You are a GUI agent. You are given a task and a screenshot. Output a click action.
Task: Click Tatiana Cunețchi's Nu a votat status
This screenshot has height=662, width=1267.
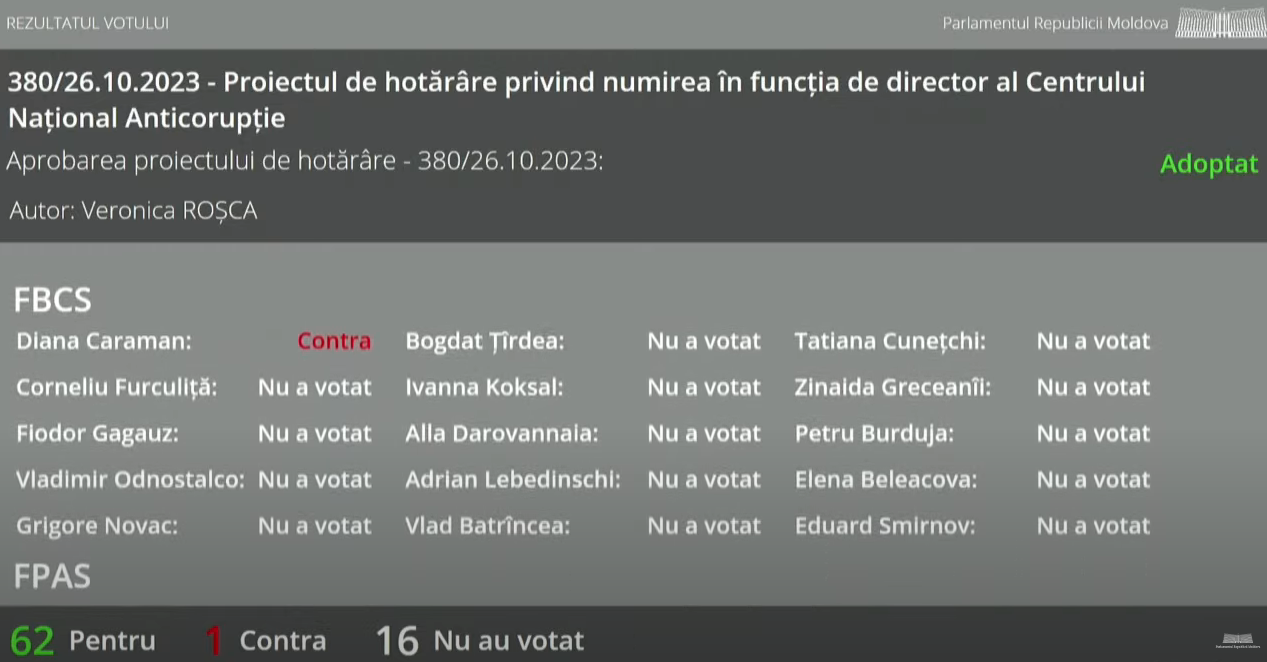click(x=1093, y=341)
